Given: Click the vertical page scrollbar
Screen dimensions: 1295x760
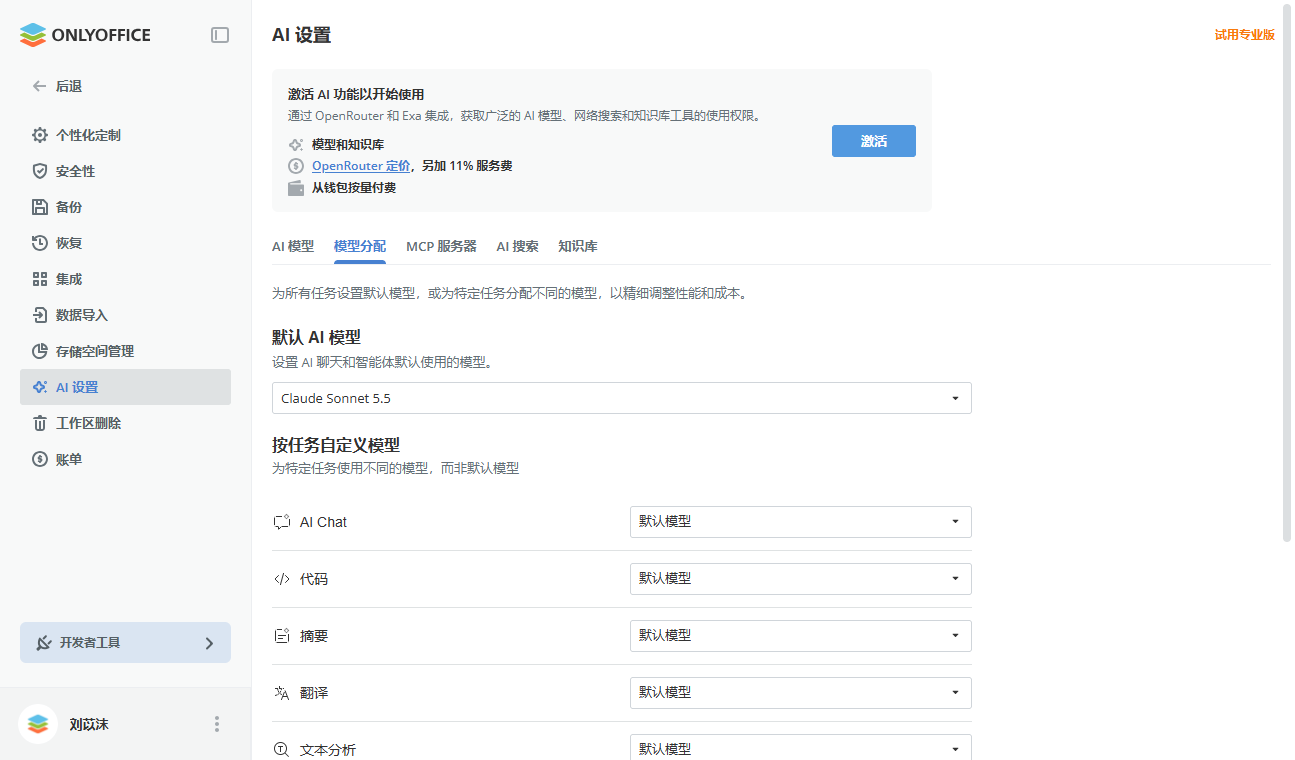Looking at the screenshot, I should 1286,273.
